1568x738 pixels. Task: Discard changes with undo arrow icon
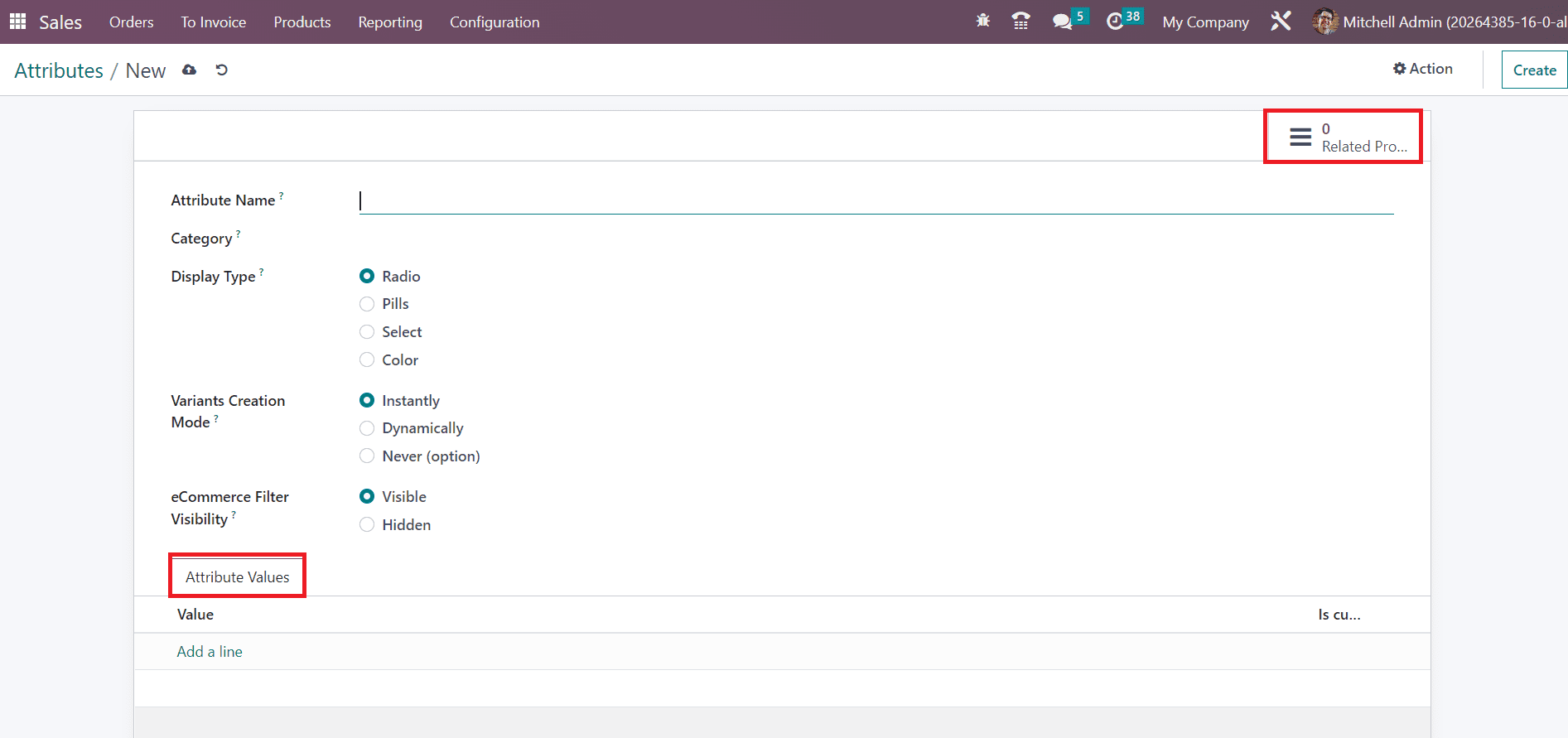click(x=221, y=70)
